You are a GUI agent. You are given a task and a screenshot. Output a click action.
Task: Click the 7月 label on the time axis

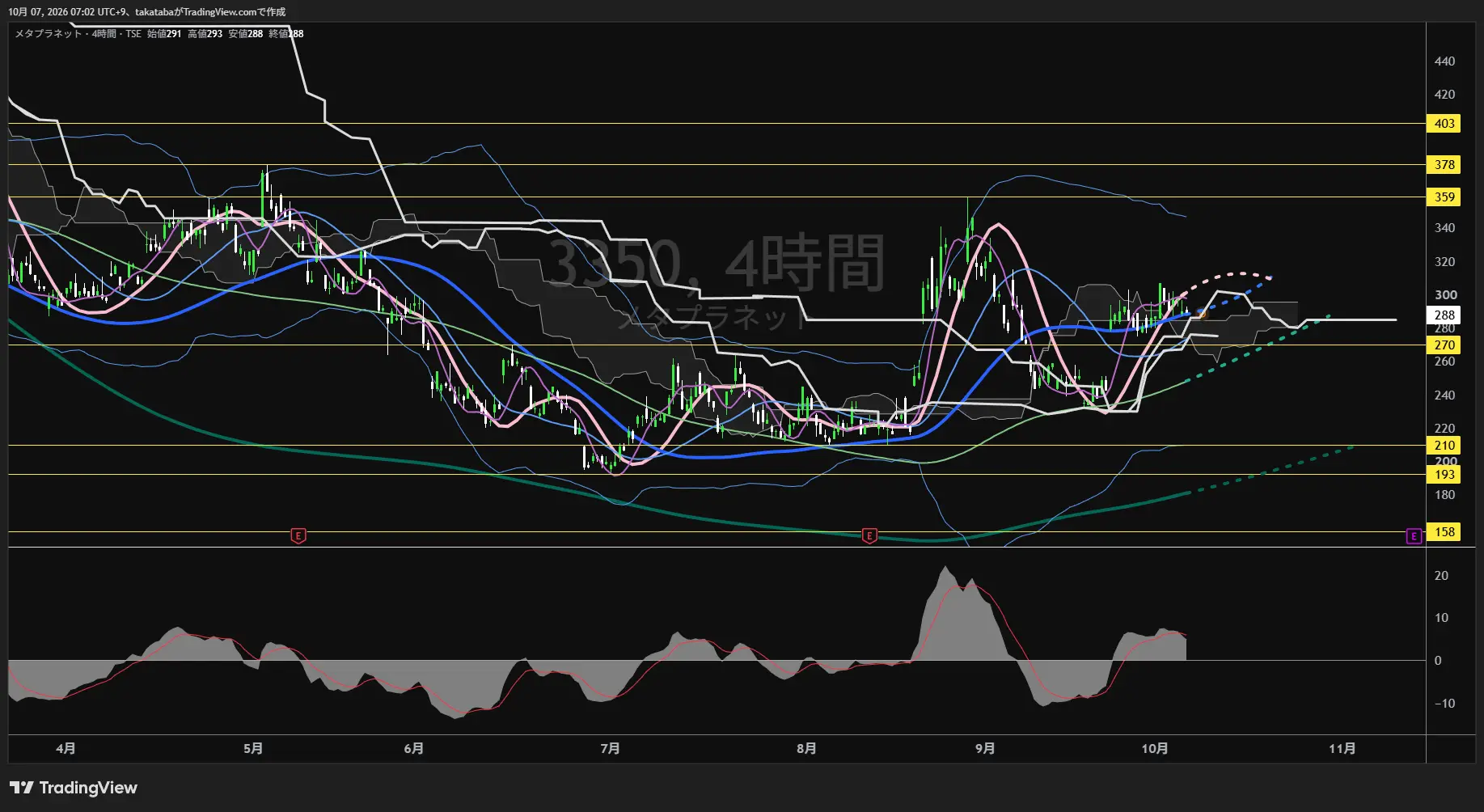point(610,749)
